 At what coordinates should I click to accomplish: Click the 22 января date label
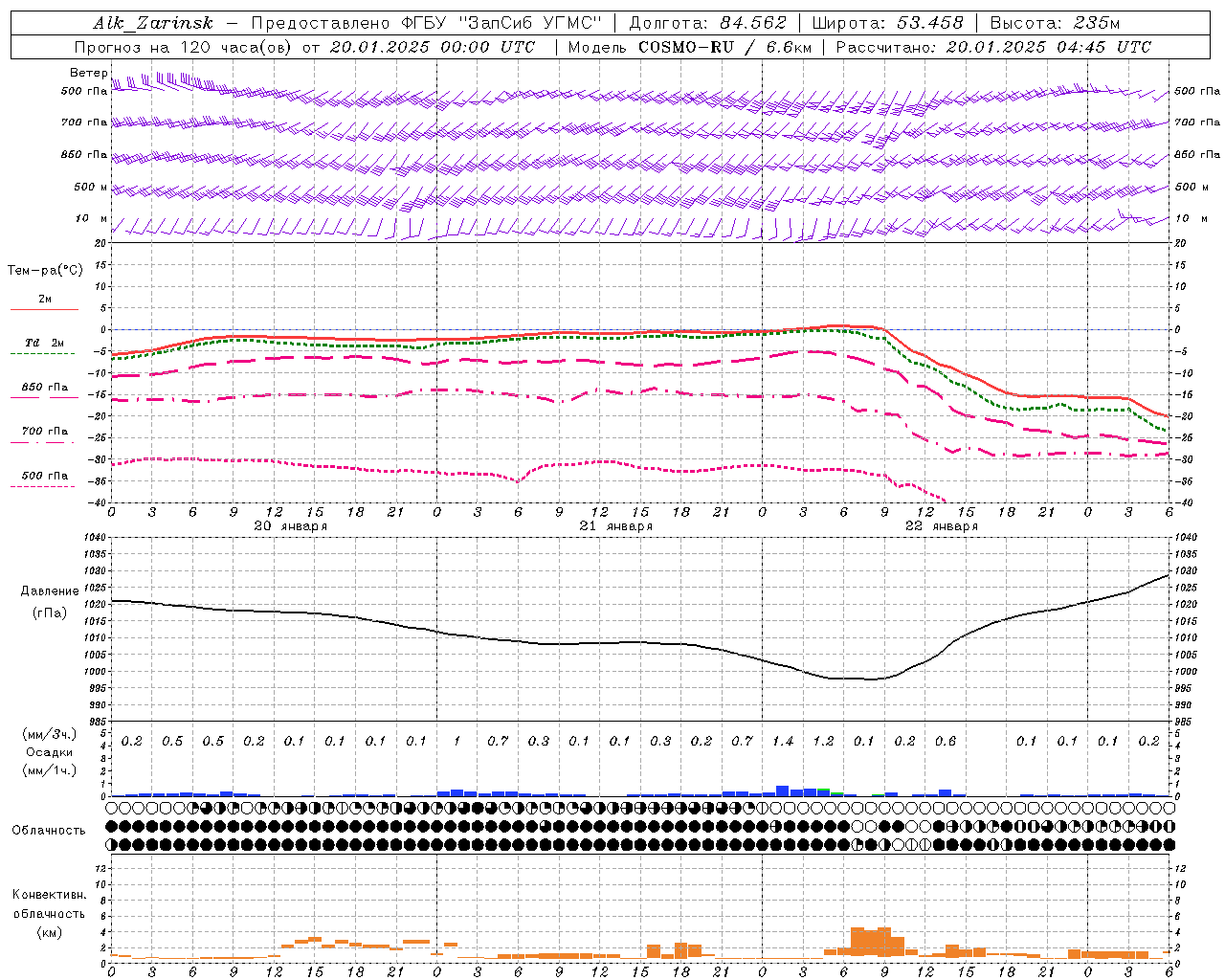click(941, 526)
